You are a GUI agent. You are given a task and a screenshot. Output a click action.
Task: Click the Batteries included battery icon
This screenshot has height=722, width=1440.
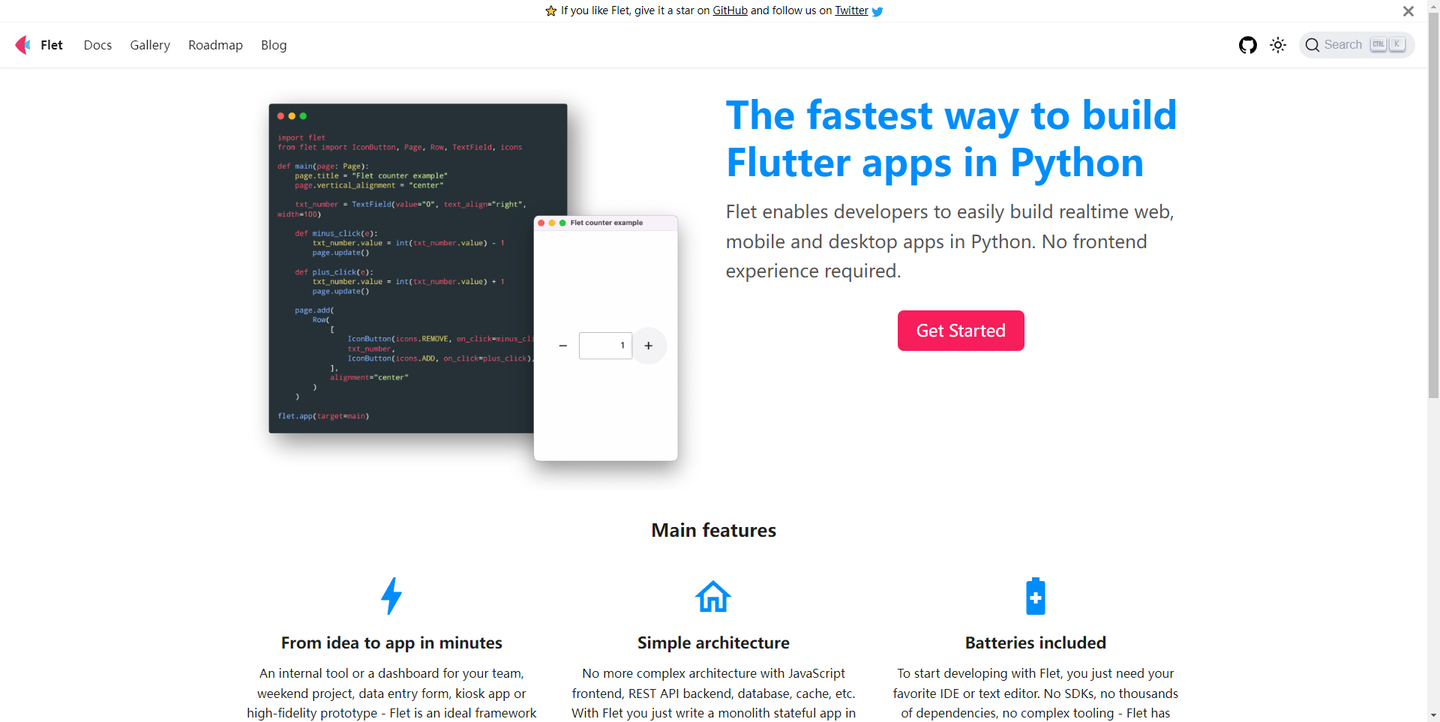click(x=1035, y=595)
